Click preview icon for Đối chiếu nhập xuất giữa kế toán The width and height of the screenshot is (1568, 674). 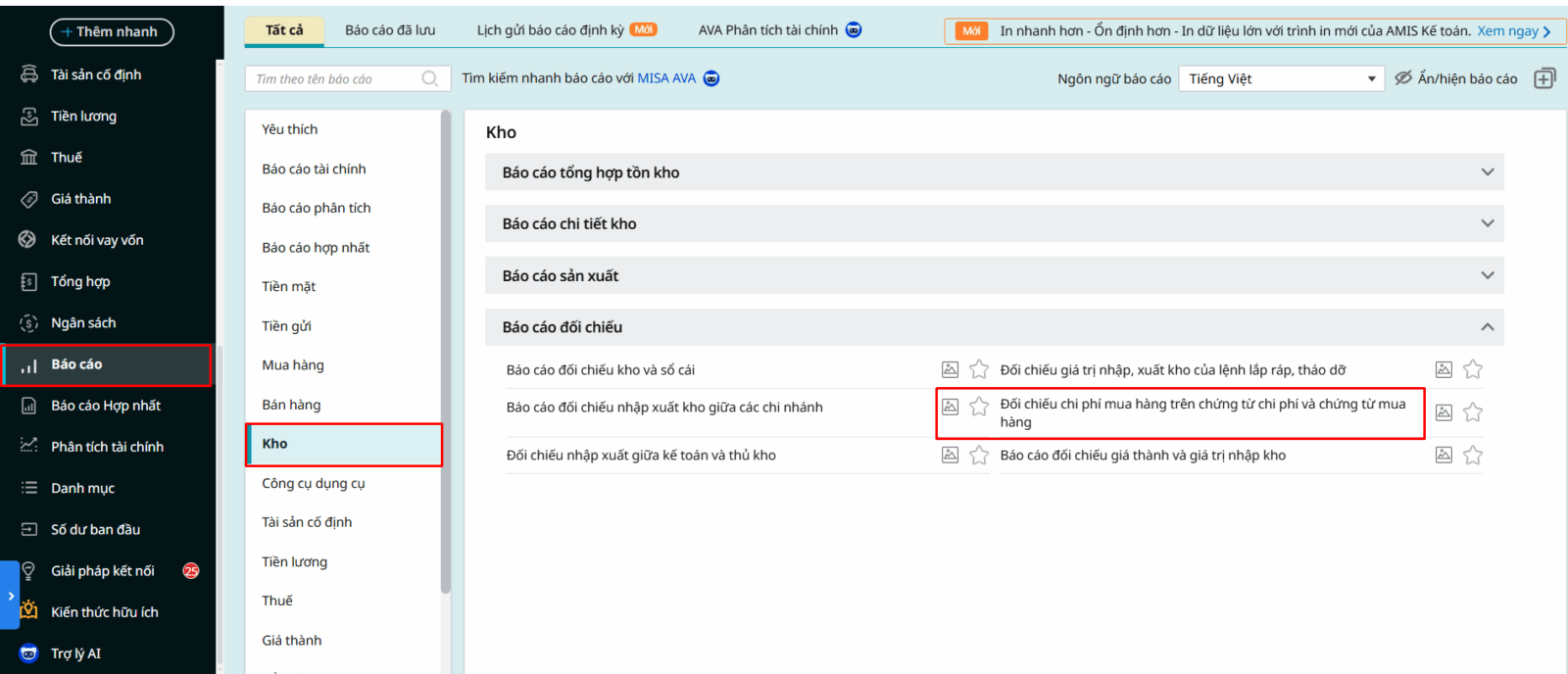(950, 455)
